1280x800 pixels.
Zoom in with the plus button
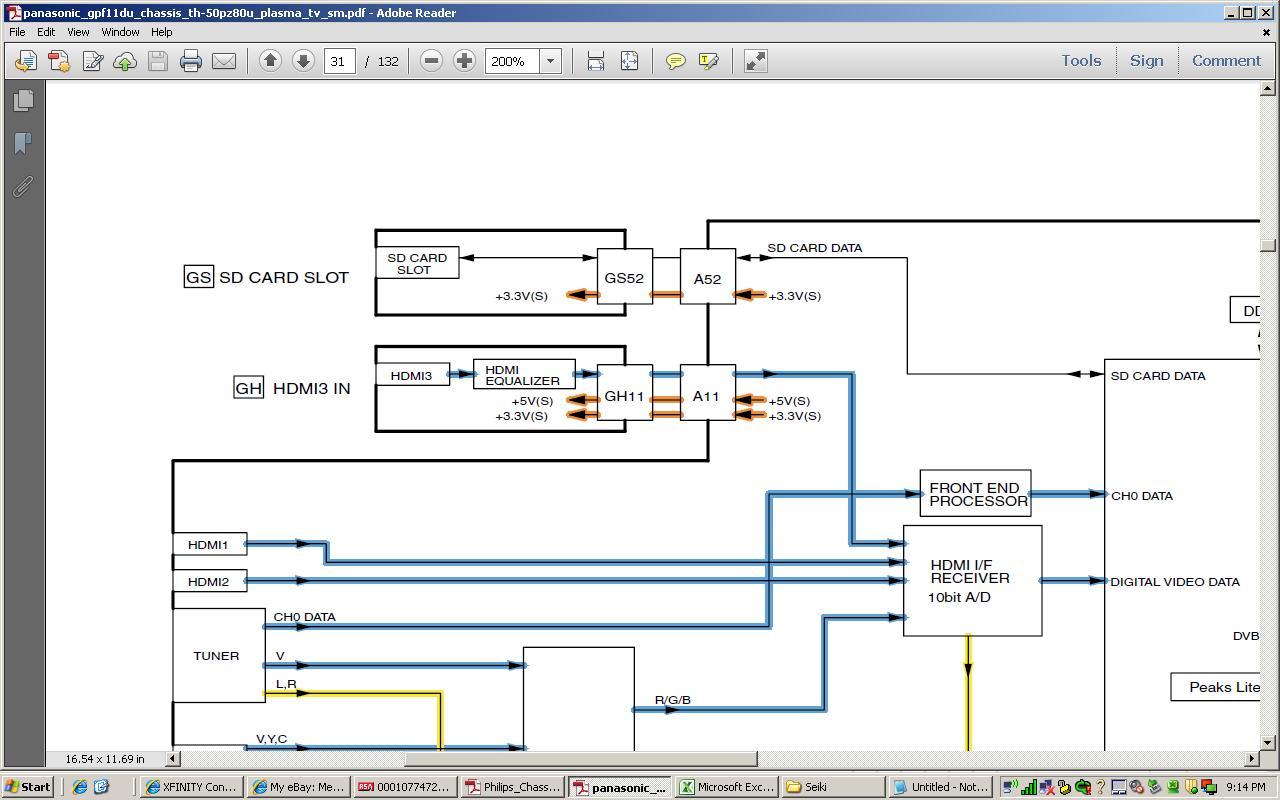click(464, 61)
